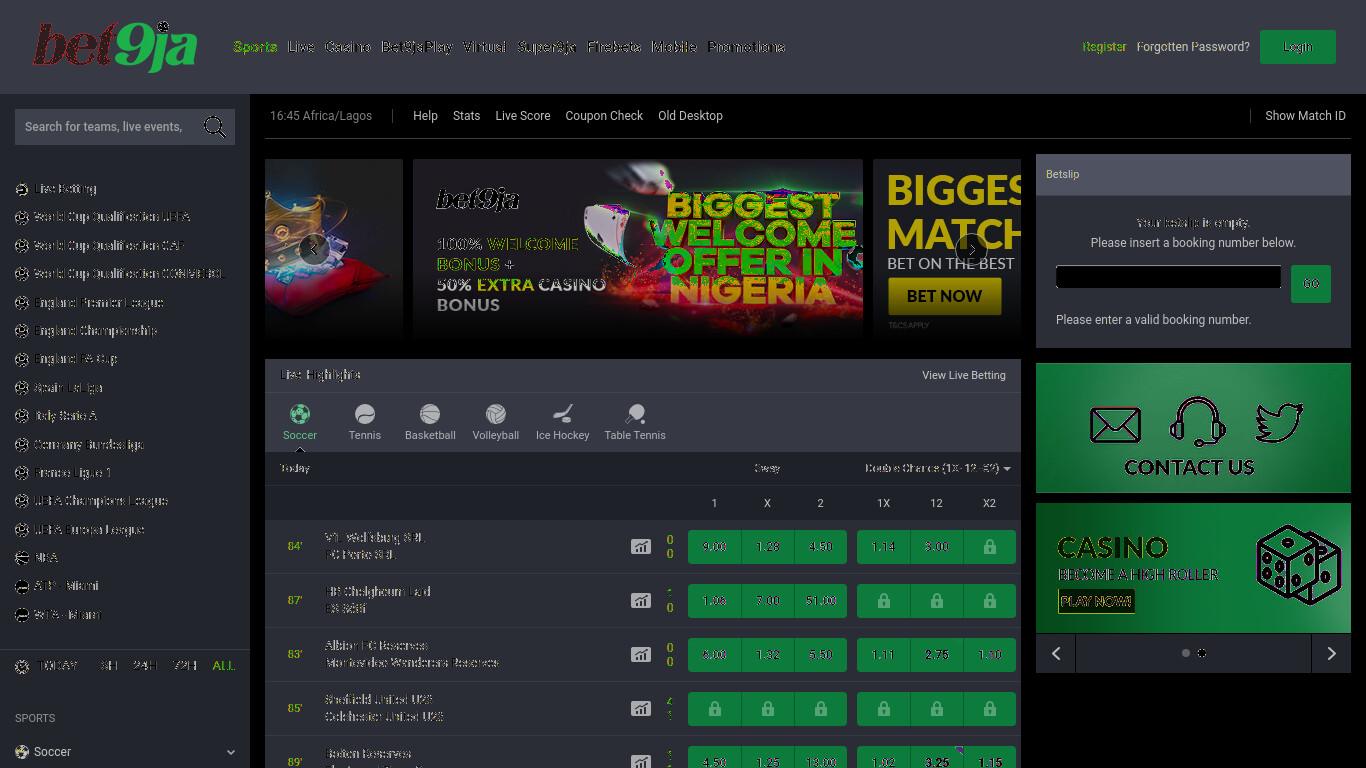Show next promo in right sidebar carousel
Image resolution: width=1366 pixels, height=768 pixels.
point(1331,653)
